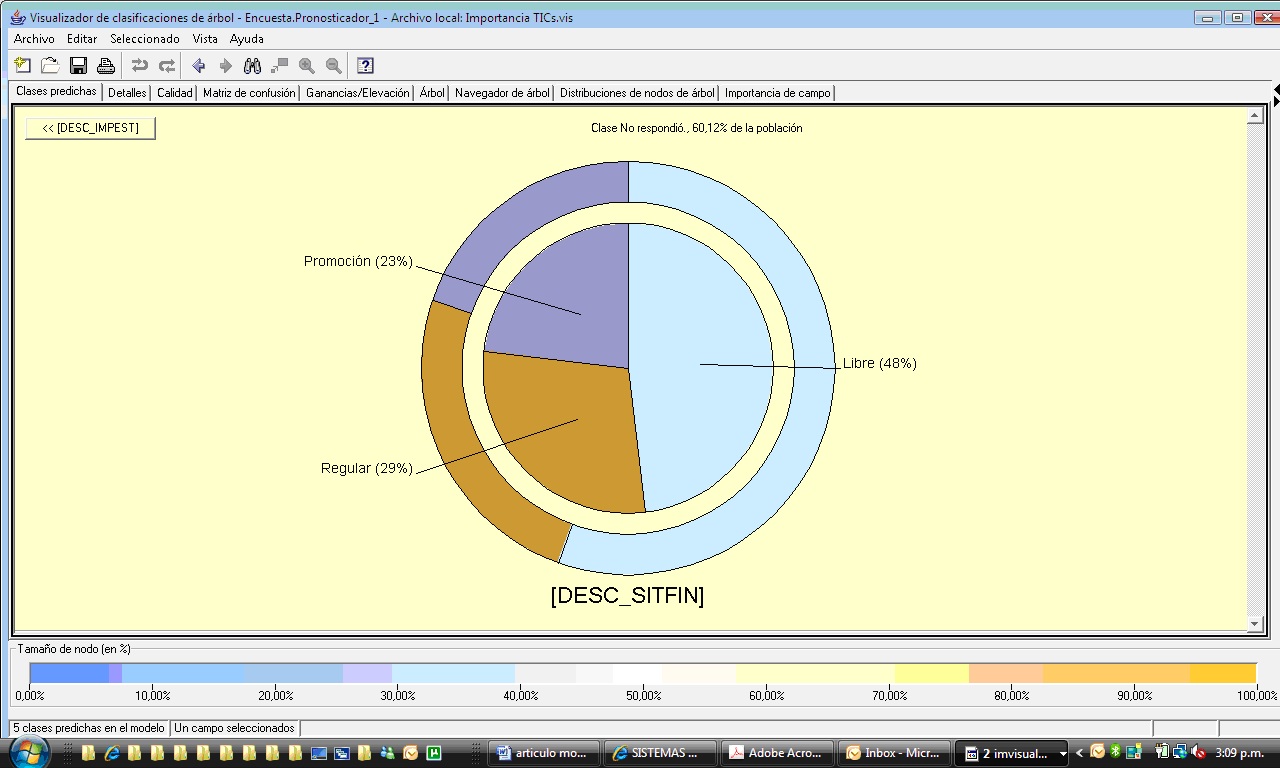Switch to the Matriz de confusión tab
This screenshot has width=1280, height=768.
pyautogui.click(x=249, y=93)
